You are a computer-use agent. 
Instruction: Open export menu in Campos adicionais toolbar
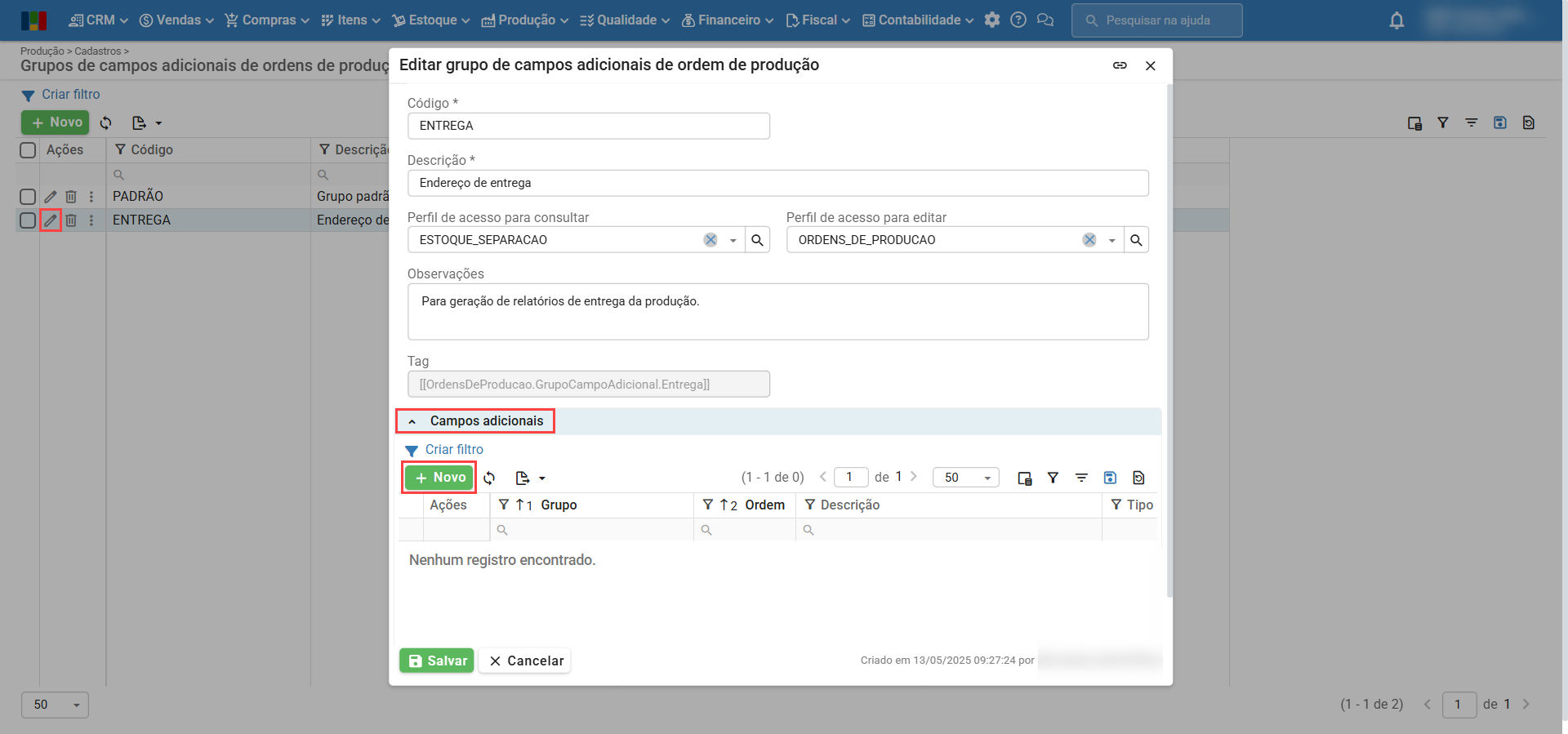(x=530, y=478)
